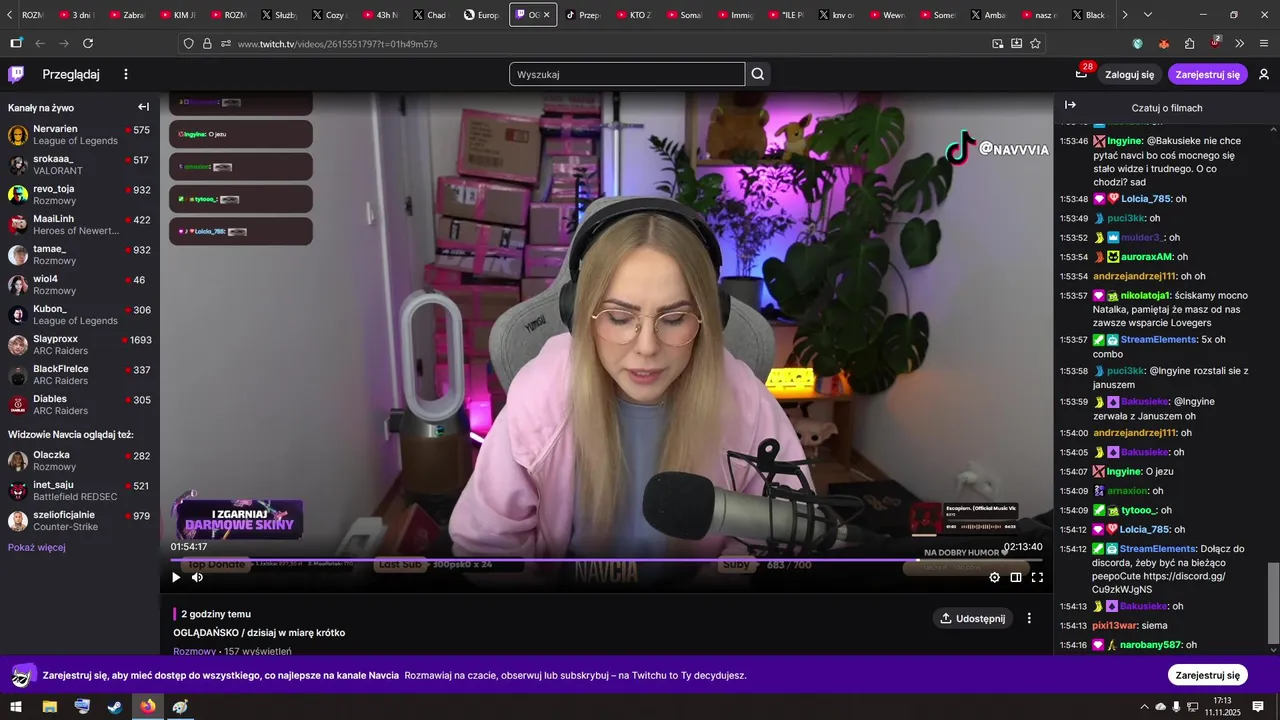
Task: Open the notifications inbox with 28 badge
Action: click(1081, 74)
